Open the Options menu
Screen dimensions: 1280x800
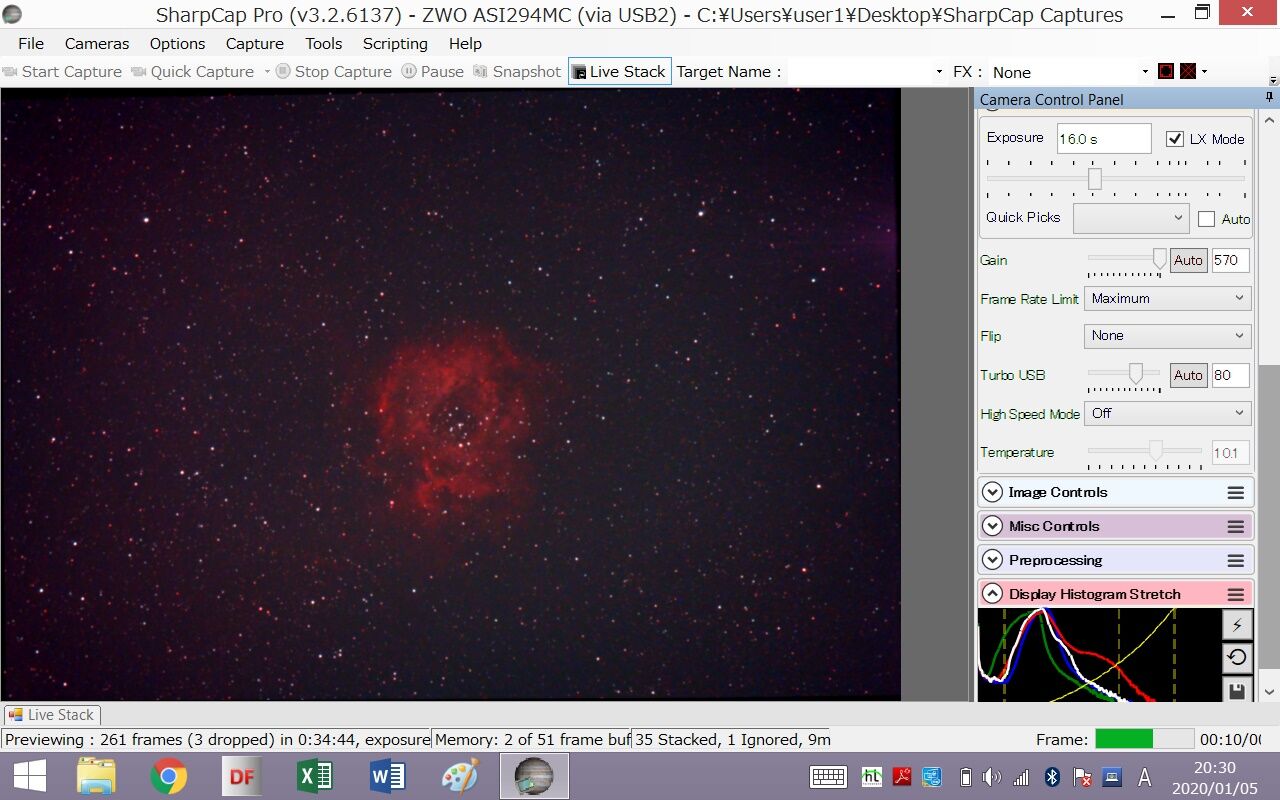click(177, 43)
